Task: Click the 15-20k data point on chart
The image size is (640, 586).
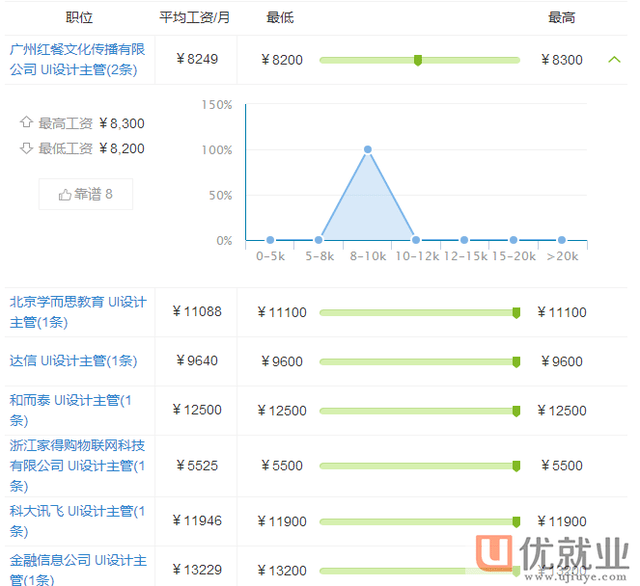Action: 513,240
